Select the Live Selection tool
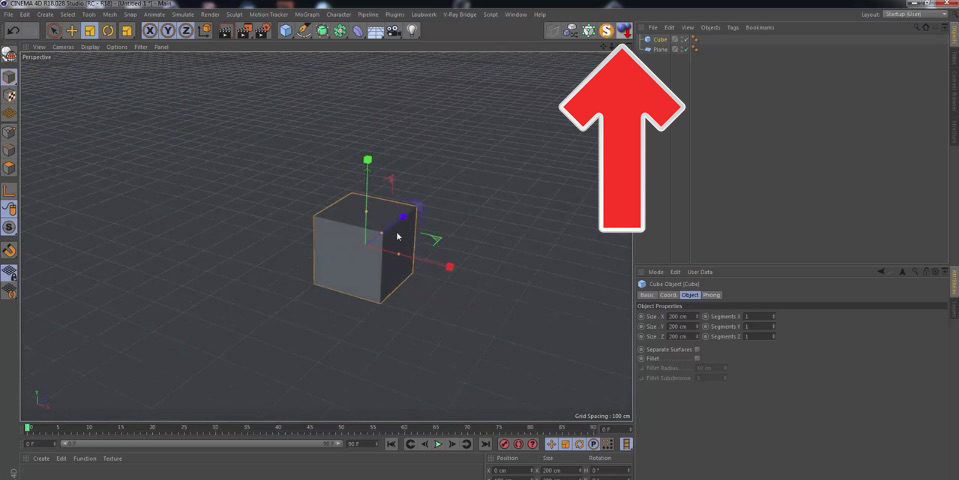This screenshot has height=480, width=959. pos(54,31)
